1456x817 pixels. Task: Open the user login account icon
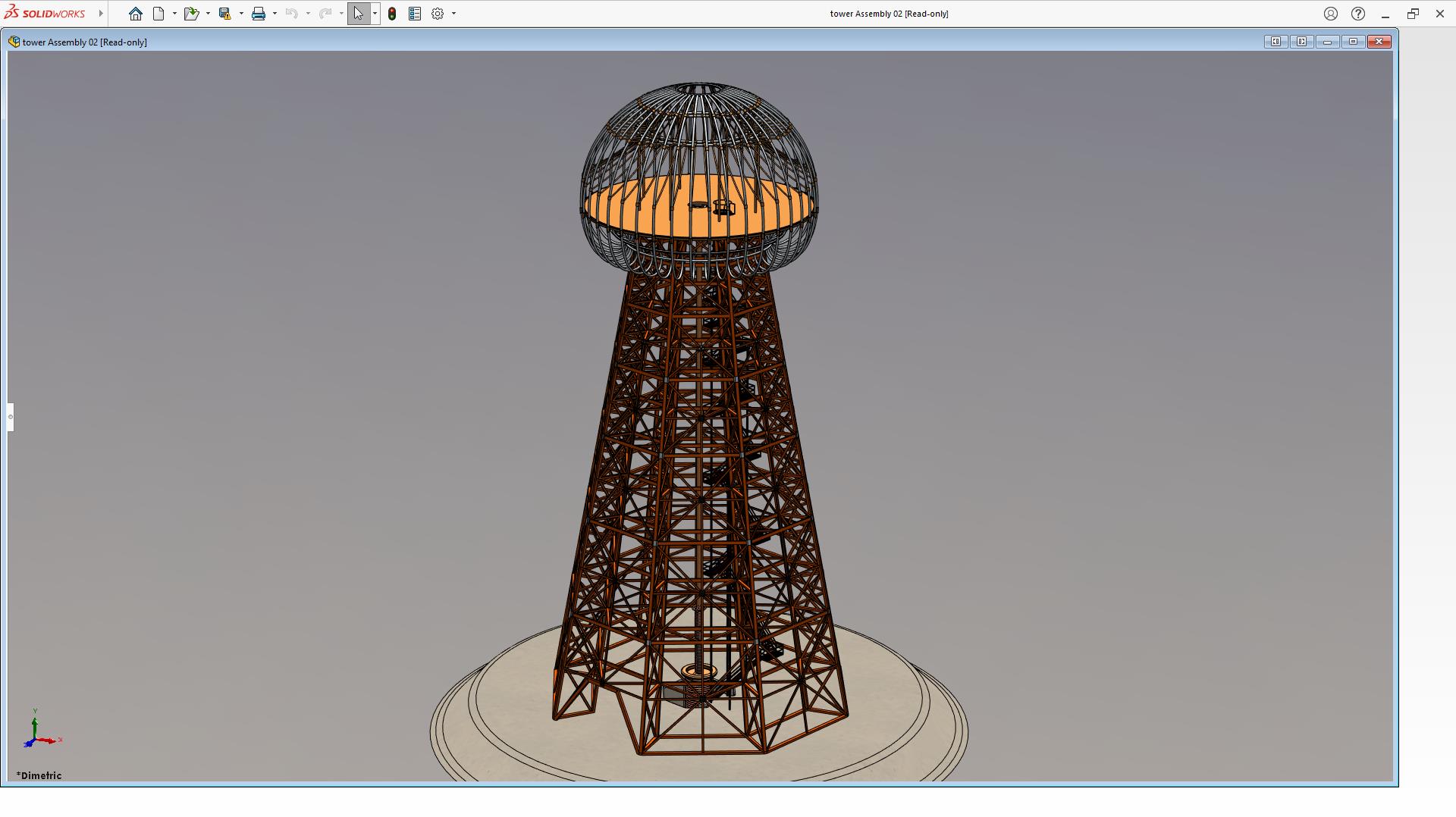(1331, 14)
